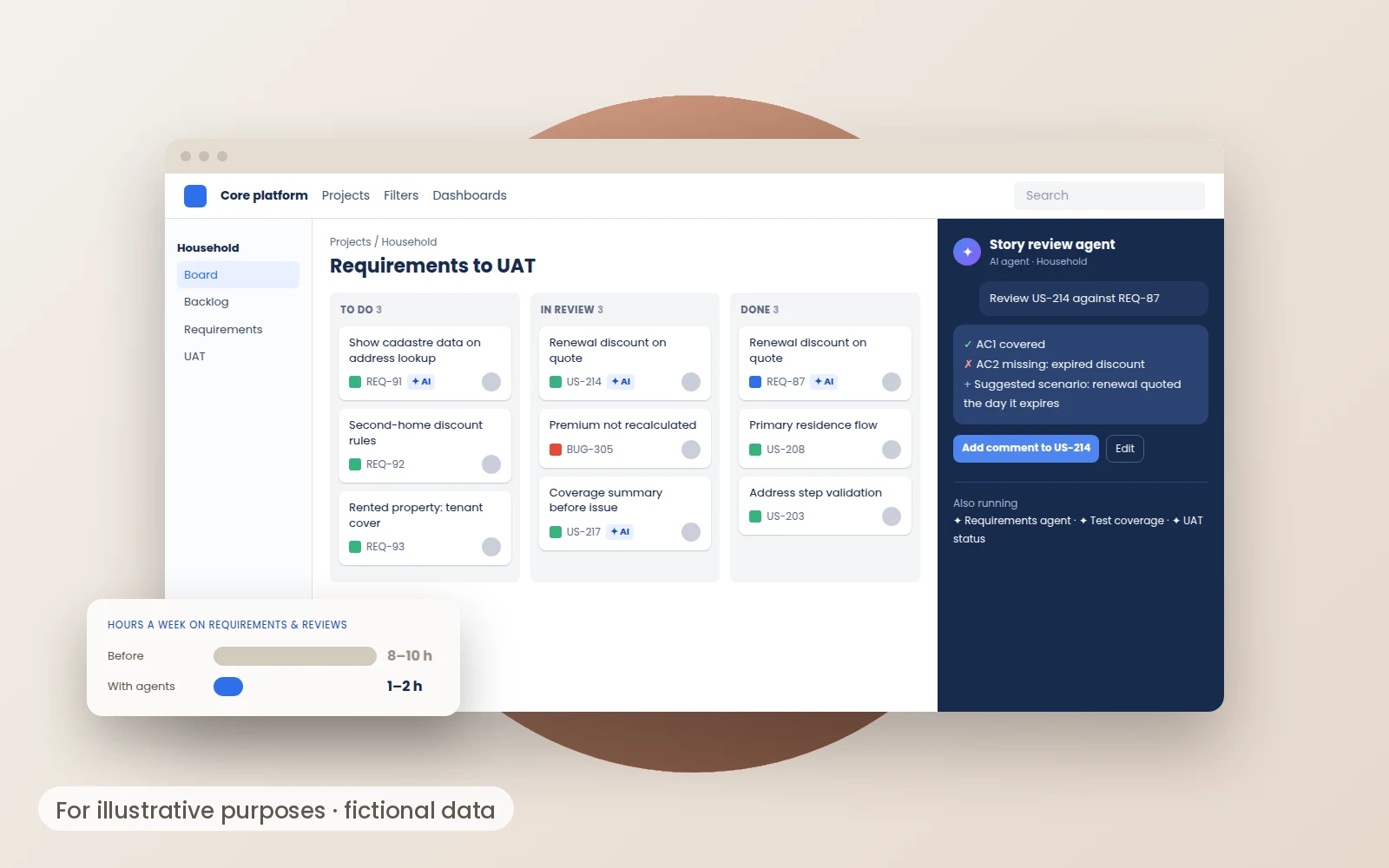Viewport: 1389px width, 868px height.
Task: Click the assignee avatar on BUG-305 card
Action: [691, 450]
